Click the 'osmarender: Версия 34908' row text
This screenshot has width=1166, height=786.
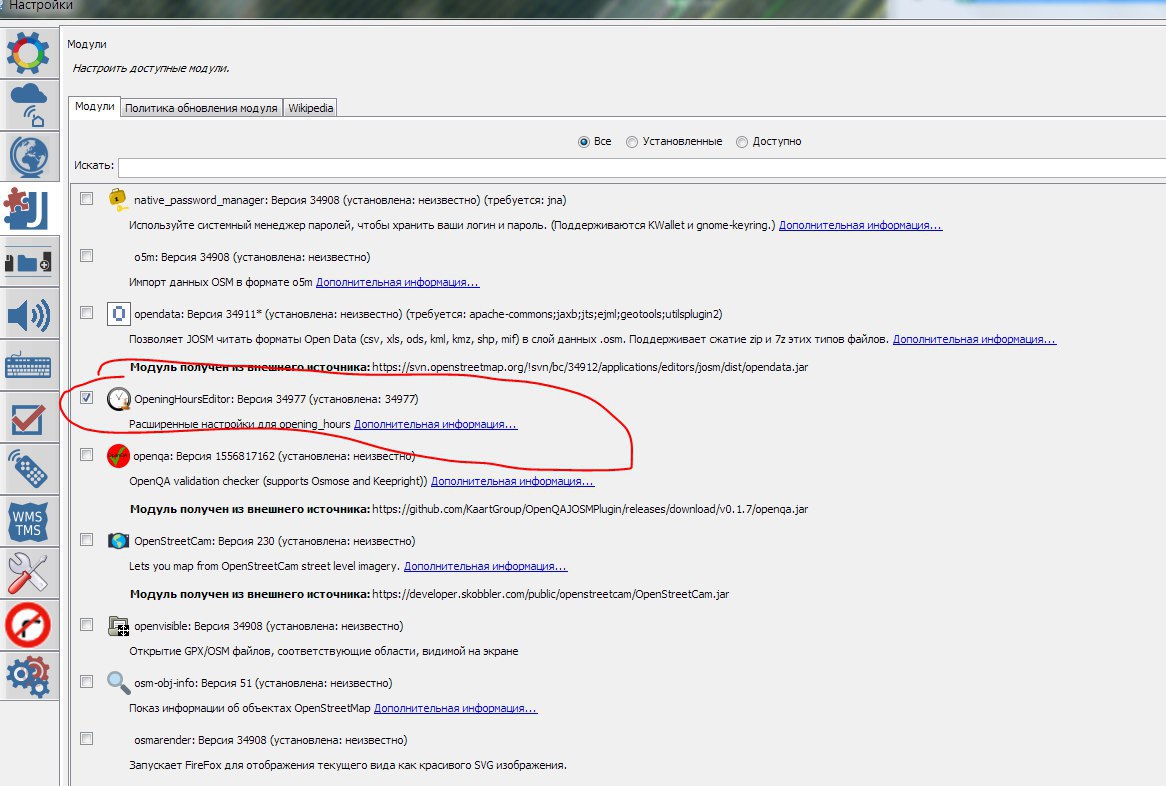tap(271, 741)
